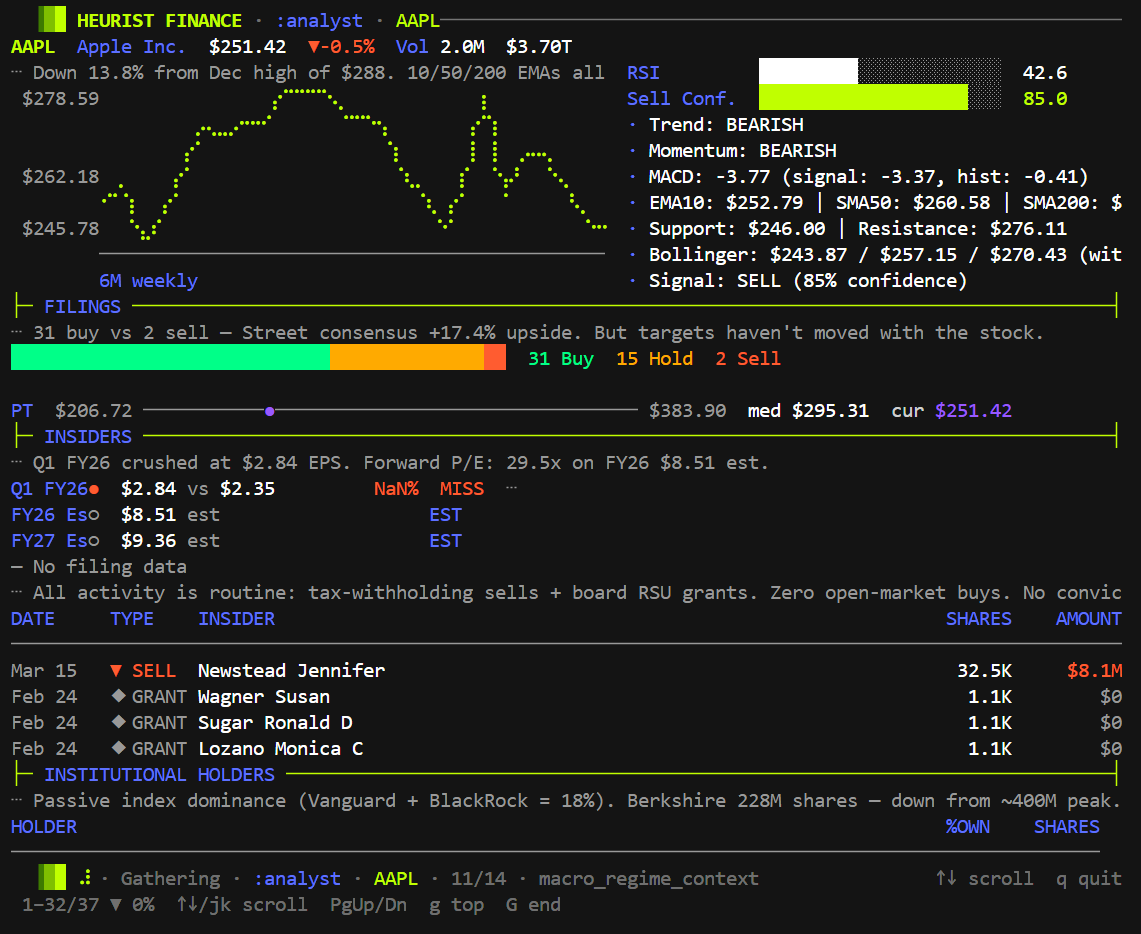Click the diamond icon beside Wagner Susan's grant
The height and width of the screenshot is (934, 1141).
pos(118,695)
